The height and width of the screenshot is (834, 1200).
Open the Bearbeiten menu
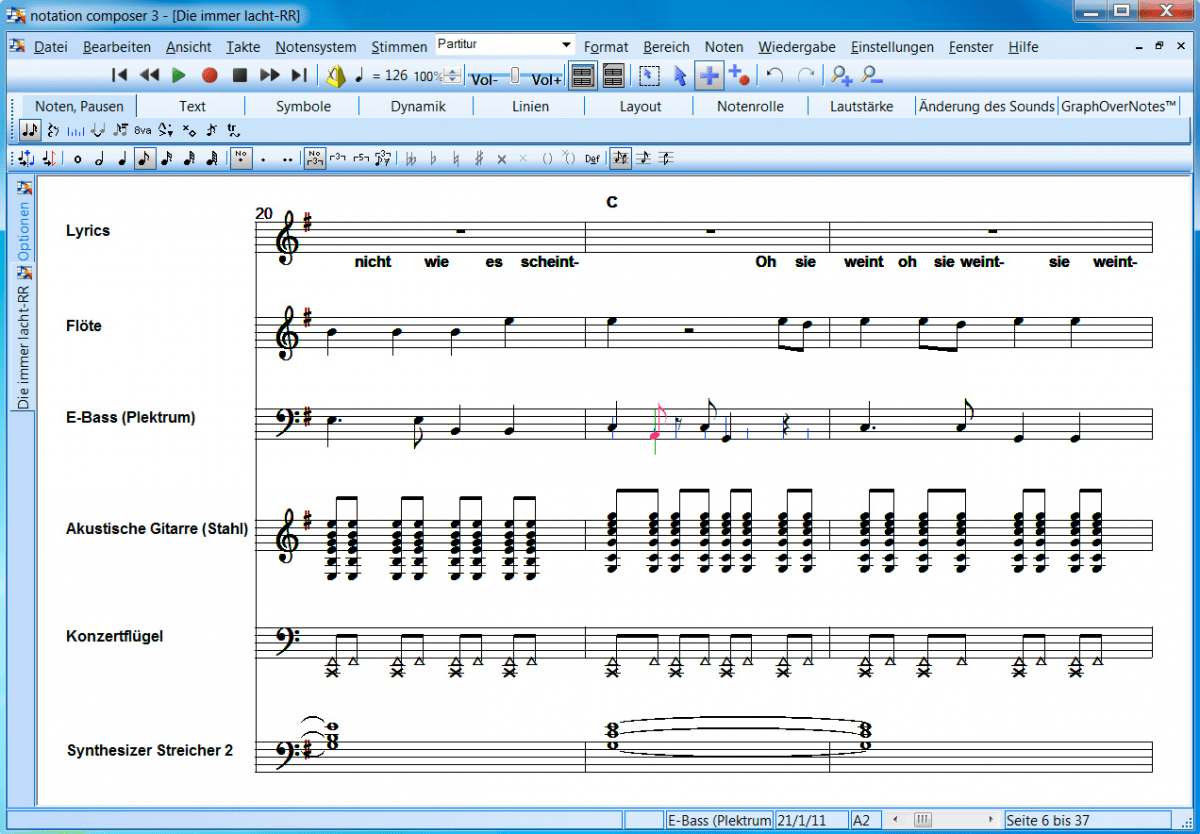(x=117, y=47)
